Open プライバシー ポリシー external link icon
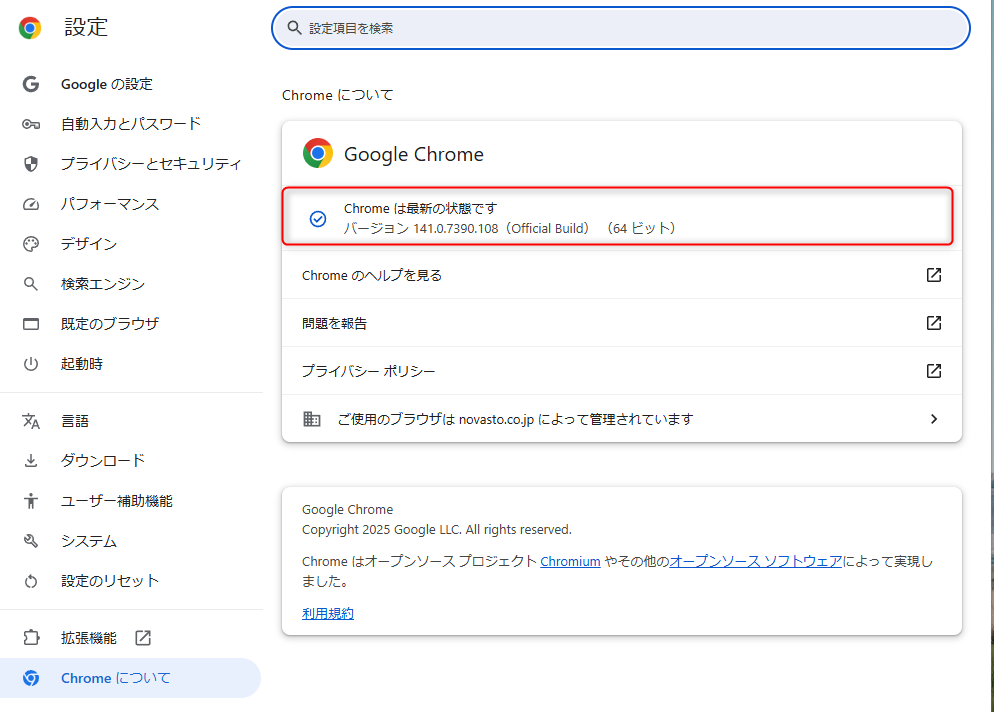The width and height of the screenshot is (994, 712). click(934, 371)
